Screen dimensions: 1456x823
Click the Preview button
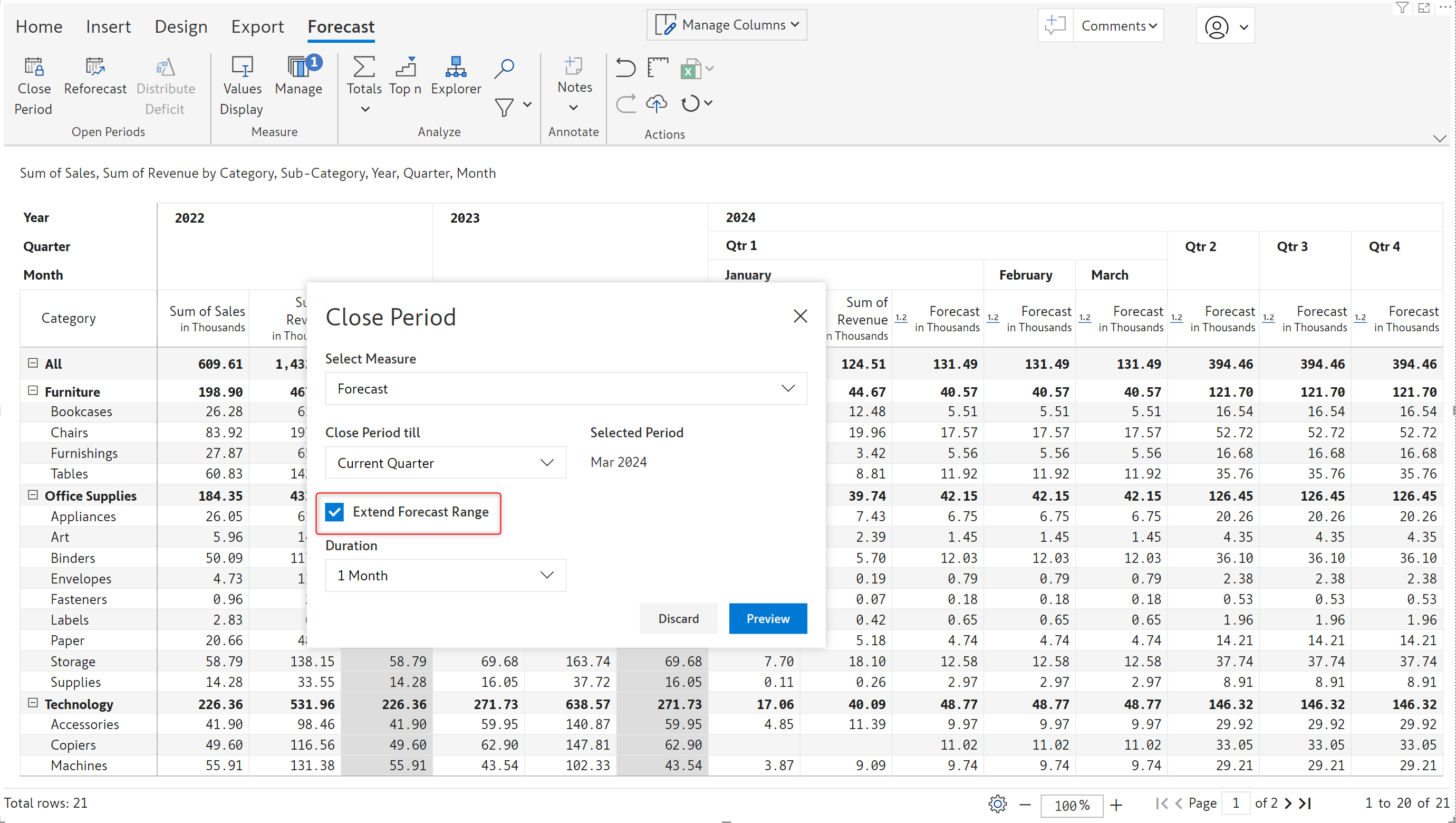[768, 618]
